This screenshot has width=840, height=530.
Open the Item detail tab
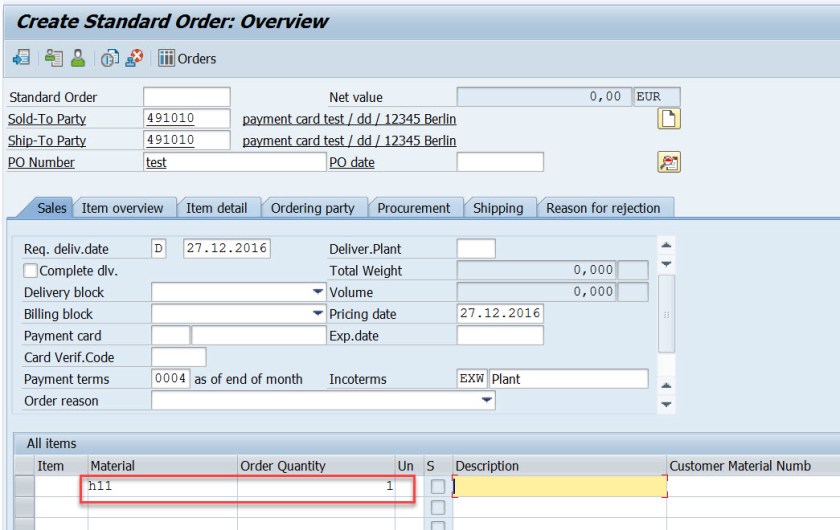click(x=216, y=208)
